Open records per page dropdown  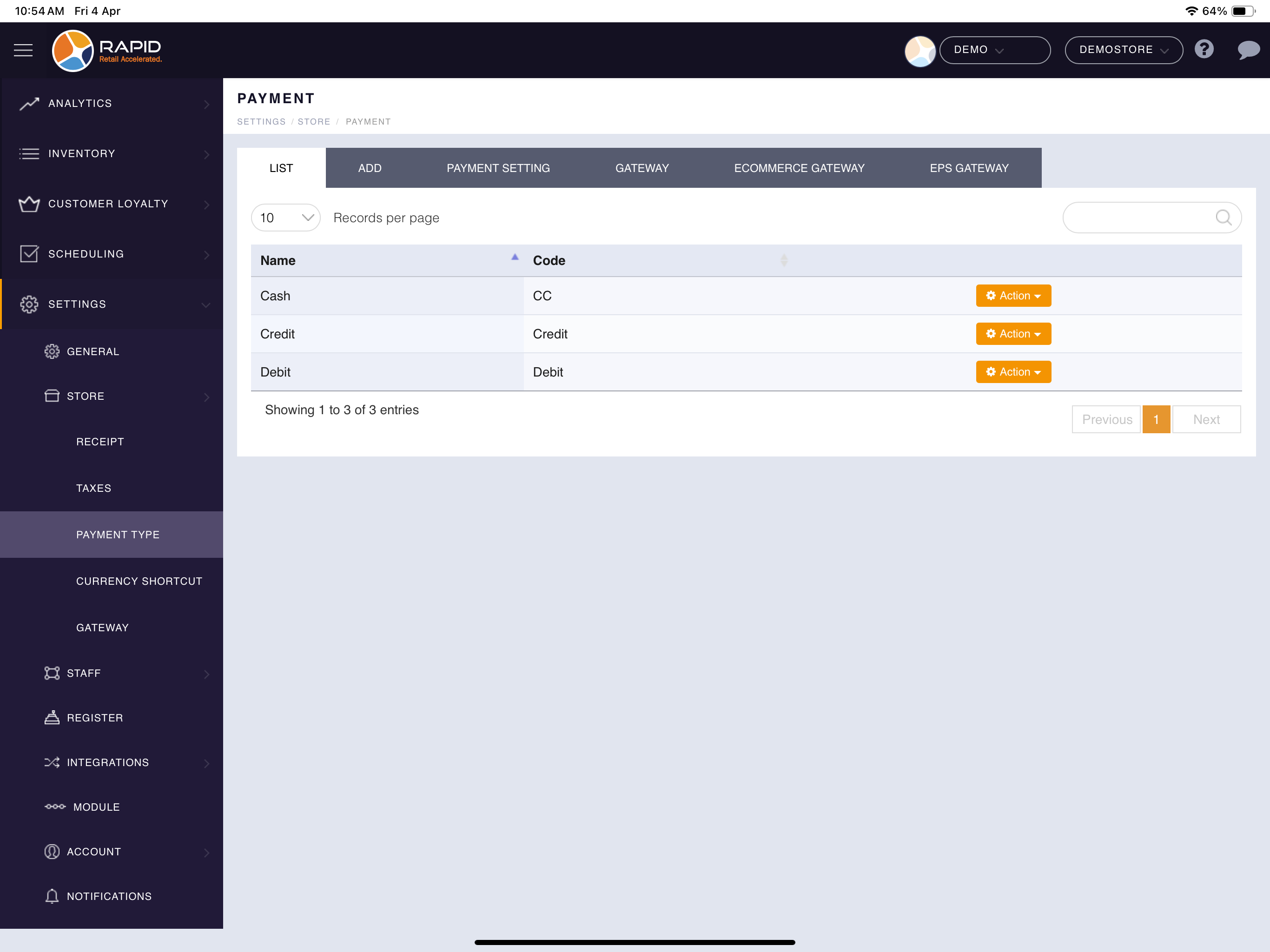[285, 218]
